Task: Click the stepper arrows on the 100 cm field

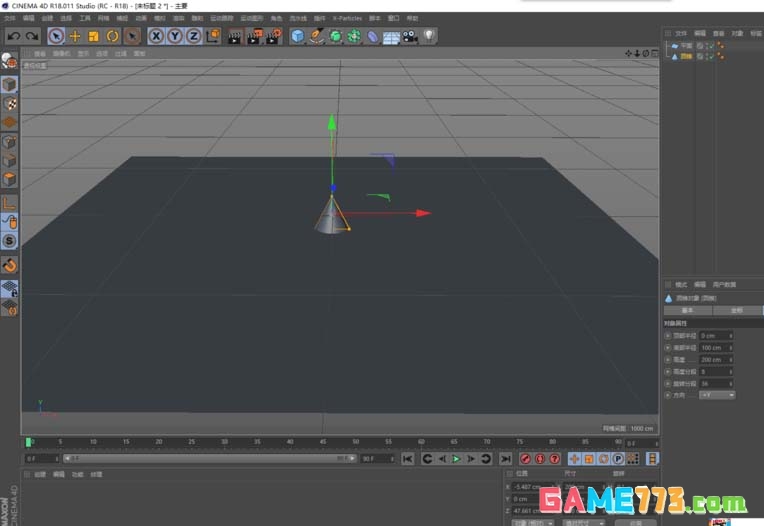Action: pyautogui.click(x=731, y=348)
